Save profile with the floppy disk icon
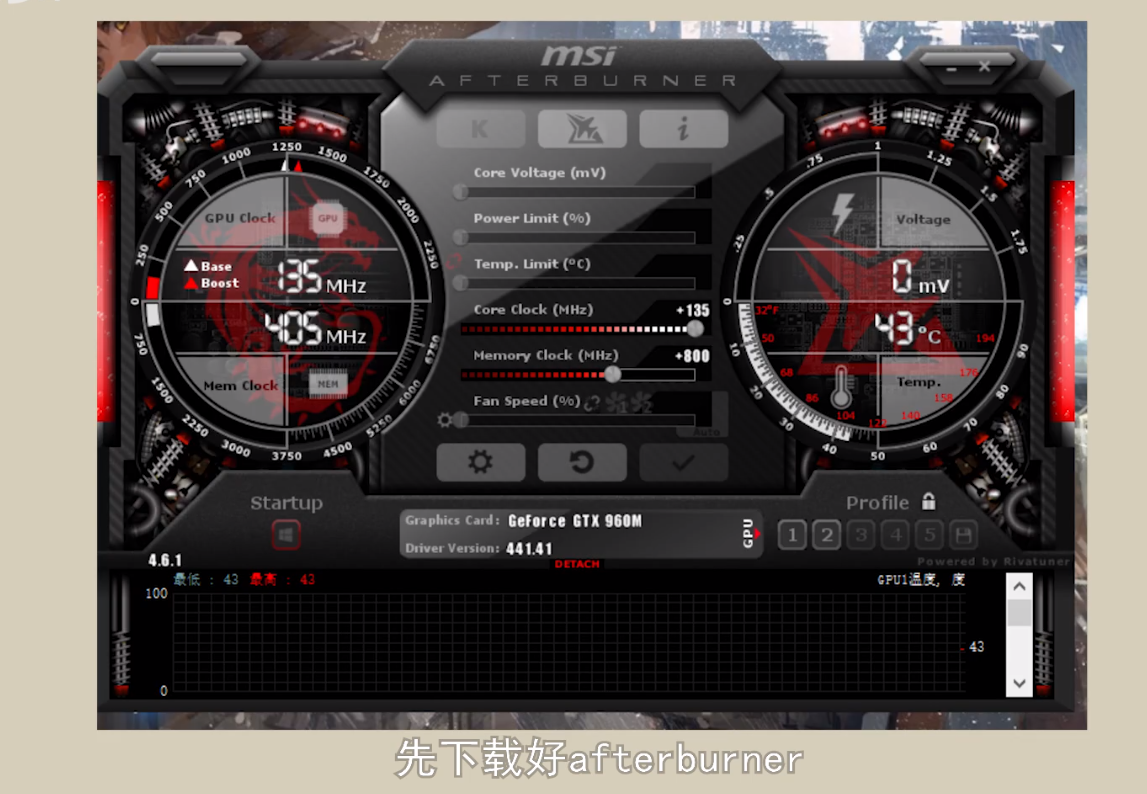Viewport: 1147px width, 794px height. tap(963, 535)
